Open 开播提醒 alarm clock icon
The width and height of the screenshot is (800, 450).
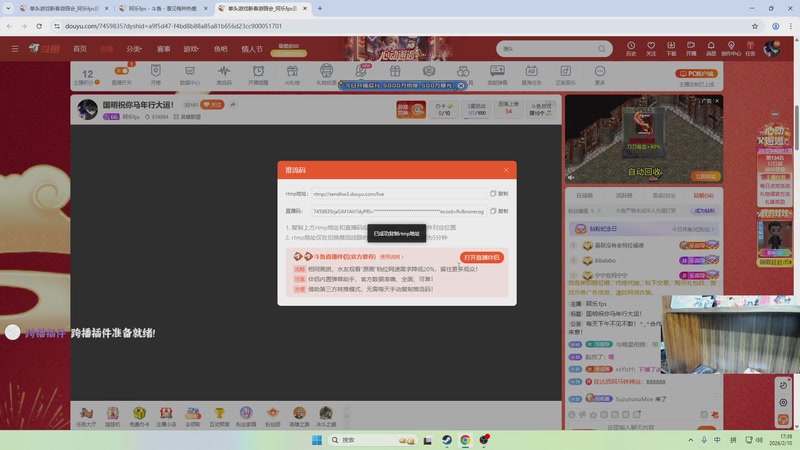(258, 74)
